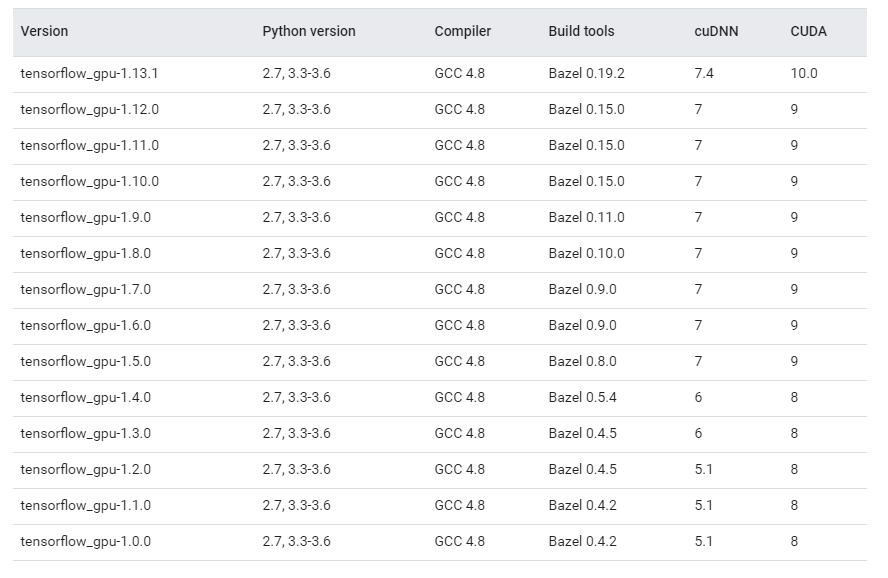Select the Bazel 0.5.4 cell

tap(582, 398)
